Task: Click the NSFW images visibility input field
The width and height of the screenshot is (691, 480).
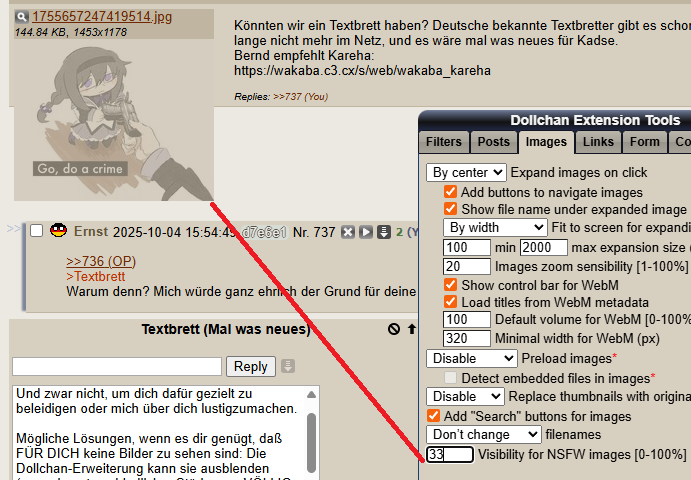Action: tap(449, 455)
